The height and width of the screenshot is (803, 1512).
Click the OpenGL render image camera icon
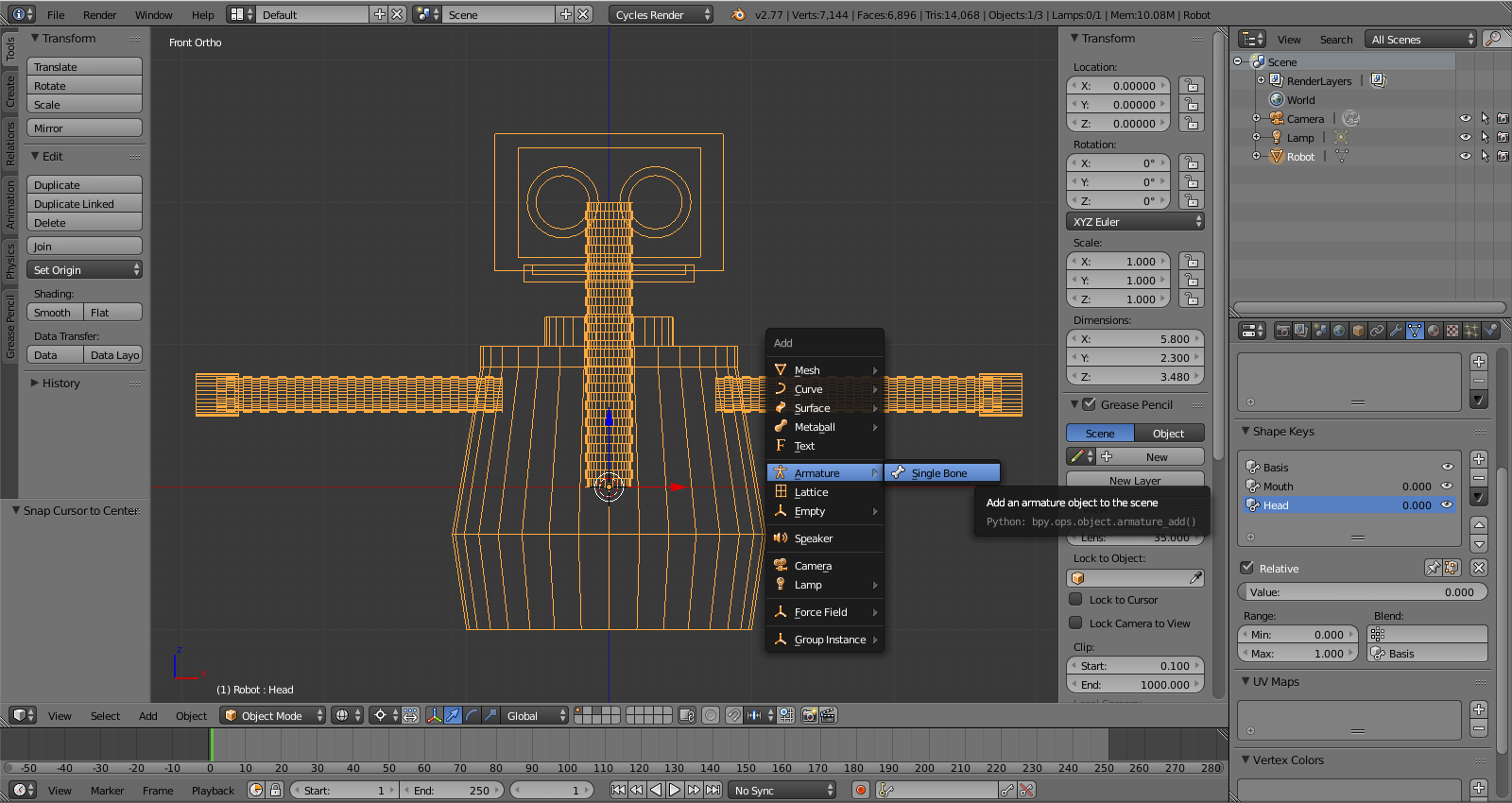(809, 715)
